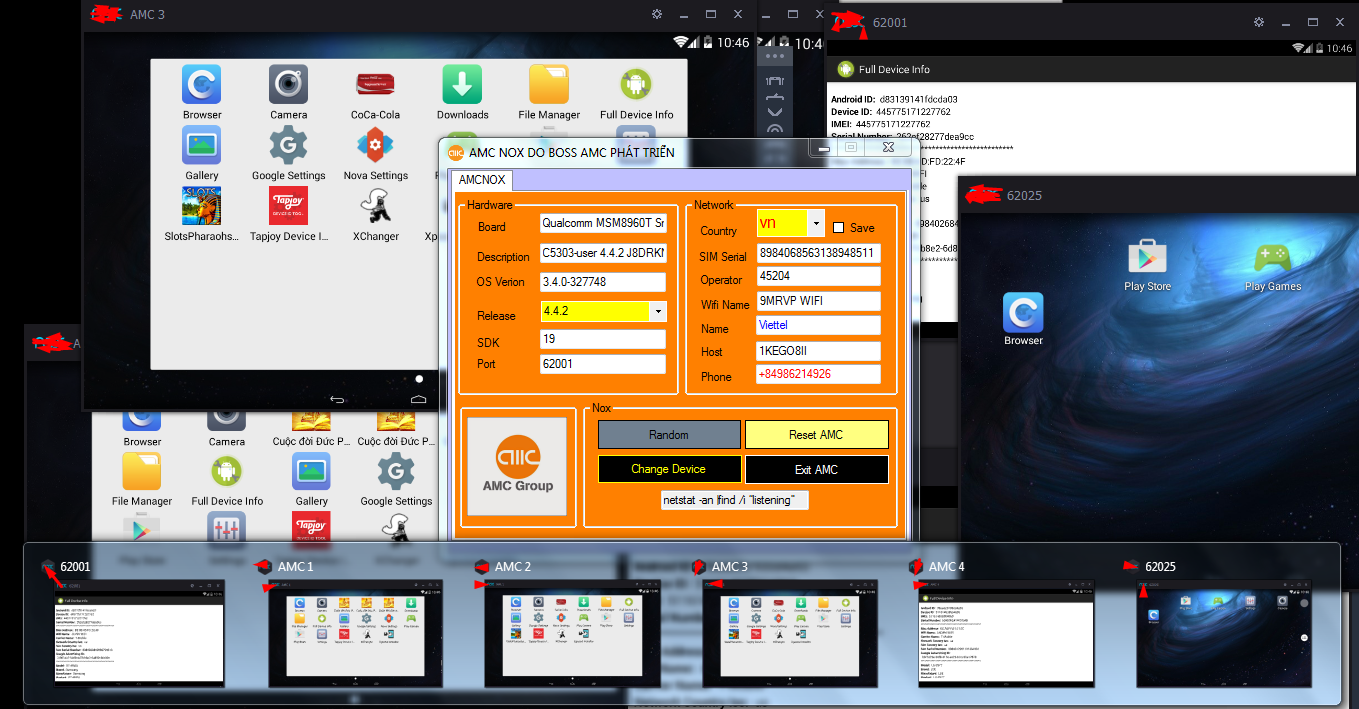Click the Operator input field
The height and width of the screenshot is (709, 1359).
tap(819, 276)
